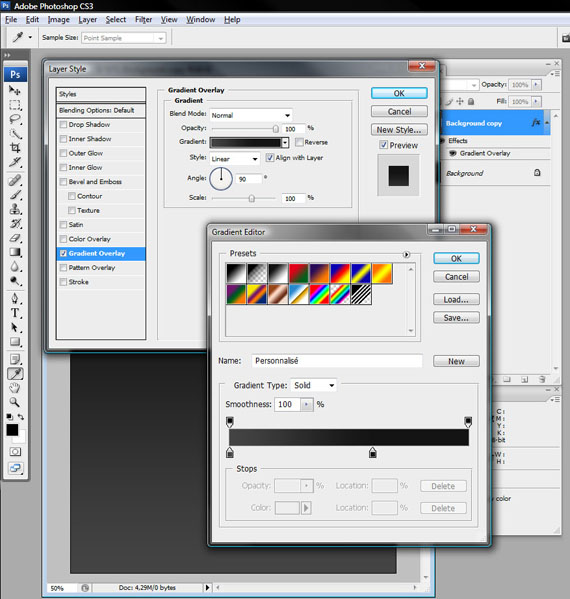
Task: Select the Lasso tool
Action: pos(15,119)
